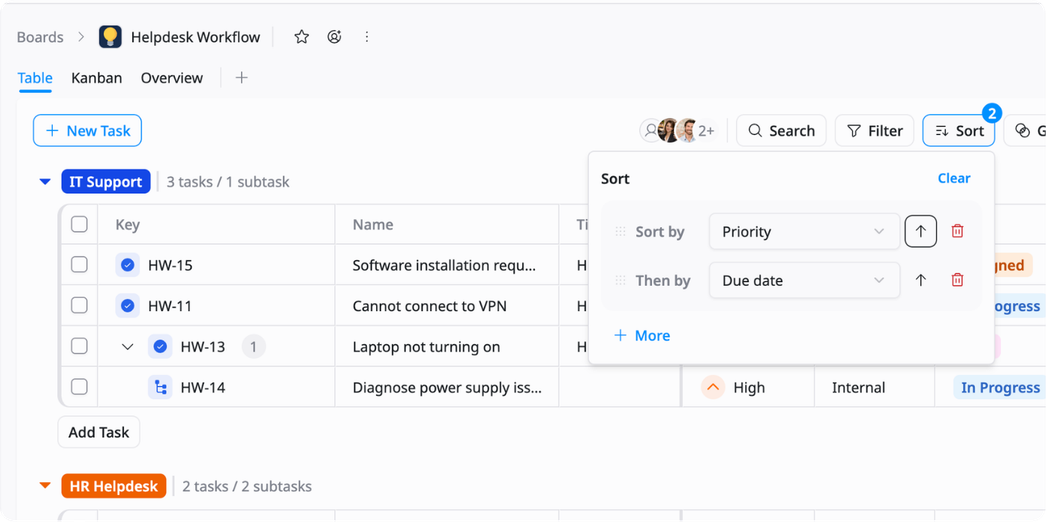
Task: Click In Progress status of HW-14
Action: (1000, 387)
